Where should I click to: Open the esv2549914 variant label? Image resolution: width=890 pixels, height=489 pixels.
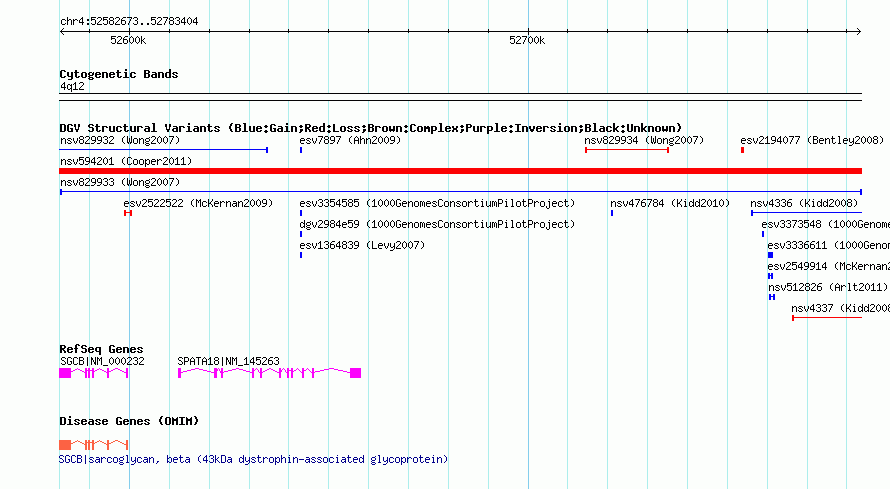(x=828, y=266)
